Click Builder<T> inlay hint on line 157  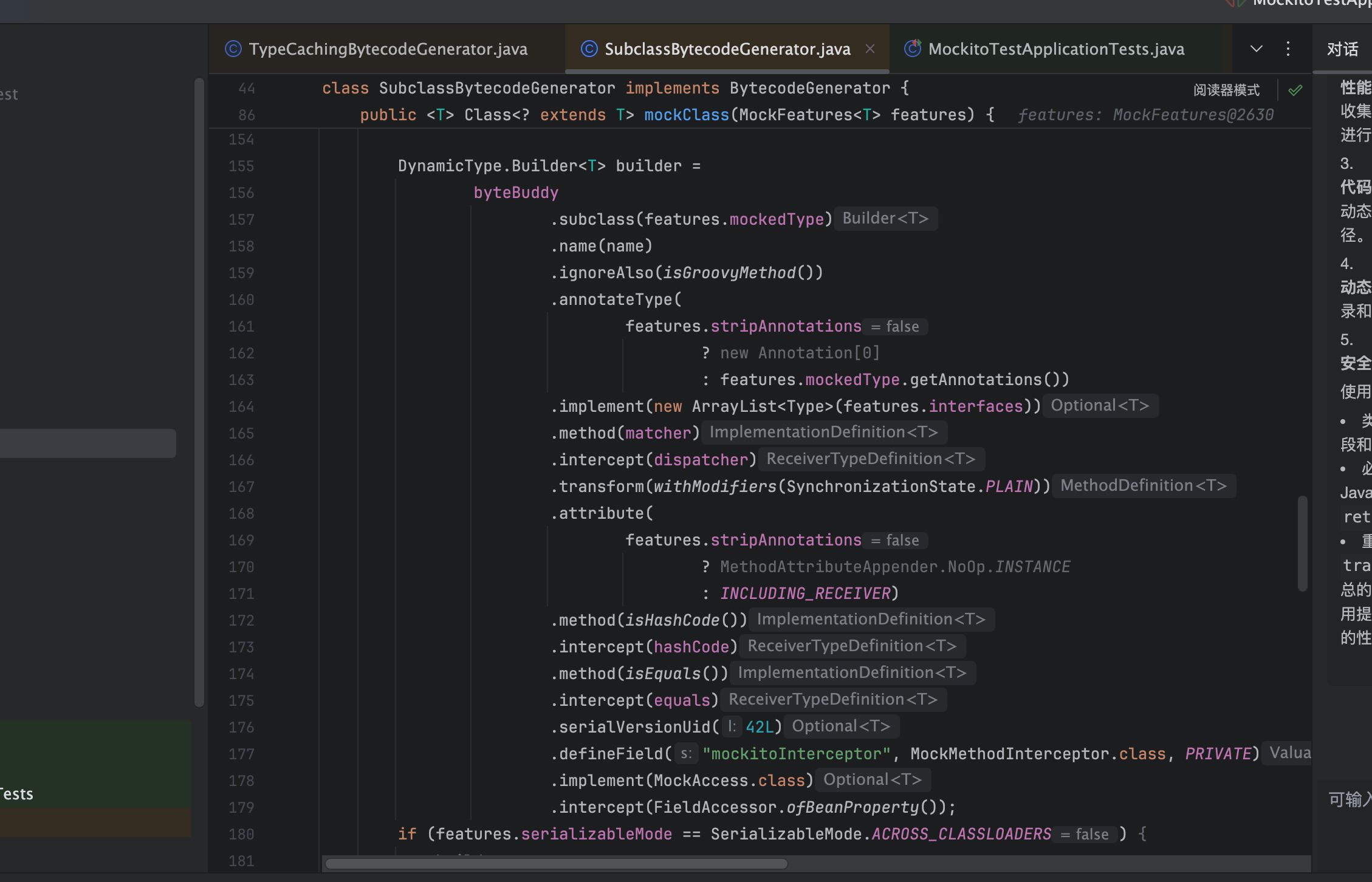[x=885, y=219]
